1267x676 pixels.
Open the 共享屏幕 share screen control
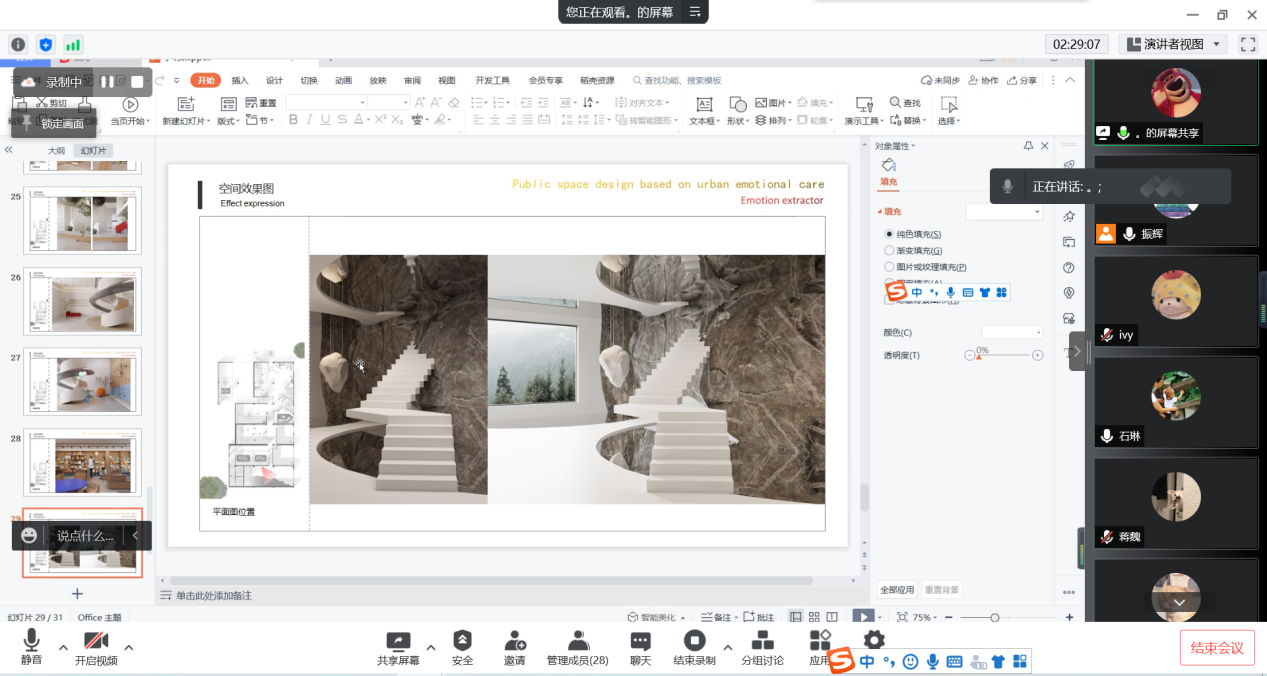pyautogui.click(x=398, y=646)
